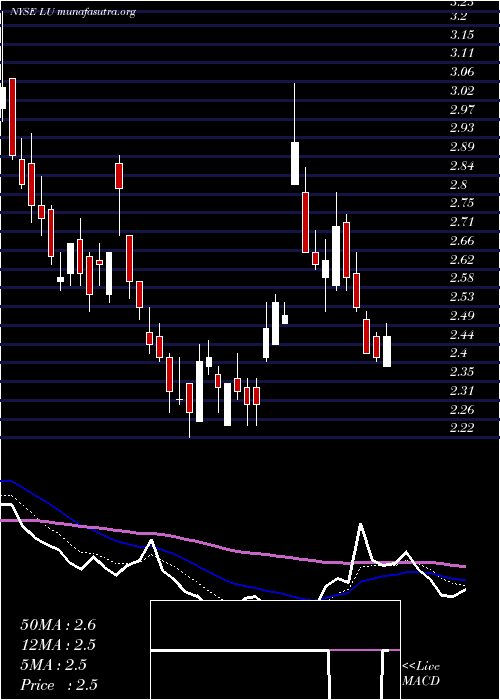Click the 2.62 price level label
500x700 pixels.
[x=462, y=259]
